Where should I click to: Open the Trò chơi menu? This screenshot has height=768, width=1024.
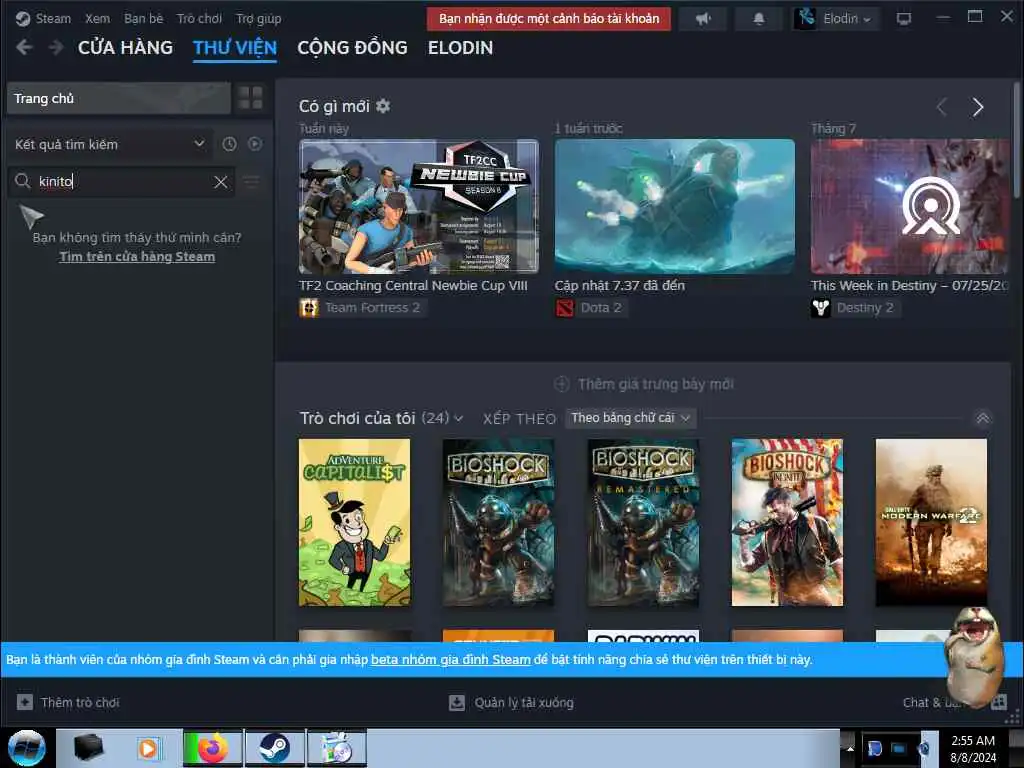tap(199, 19)
